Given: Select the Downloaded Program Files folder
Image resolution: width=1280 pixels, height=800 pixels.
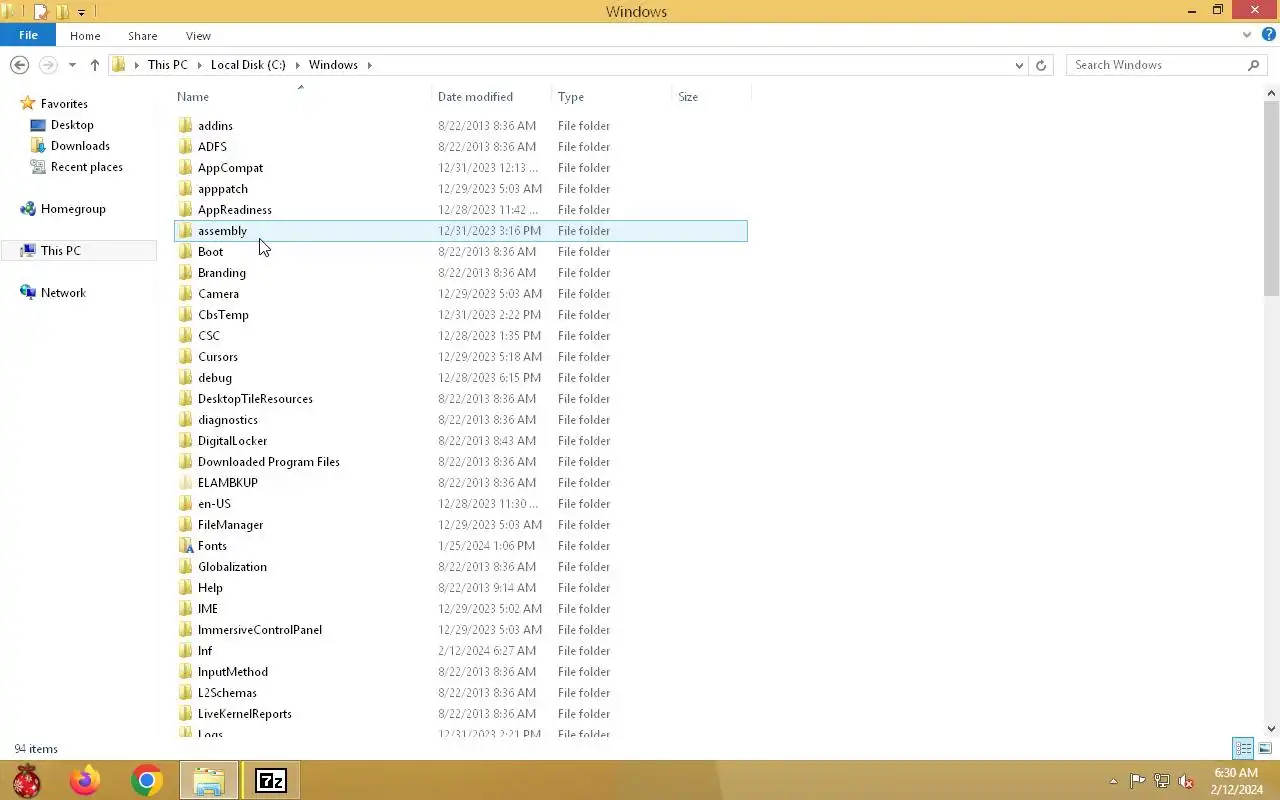Looking at the screenshot, I should click(x=269, y=462).
